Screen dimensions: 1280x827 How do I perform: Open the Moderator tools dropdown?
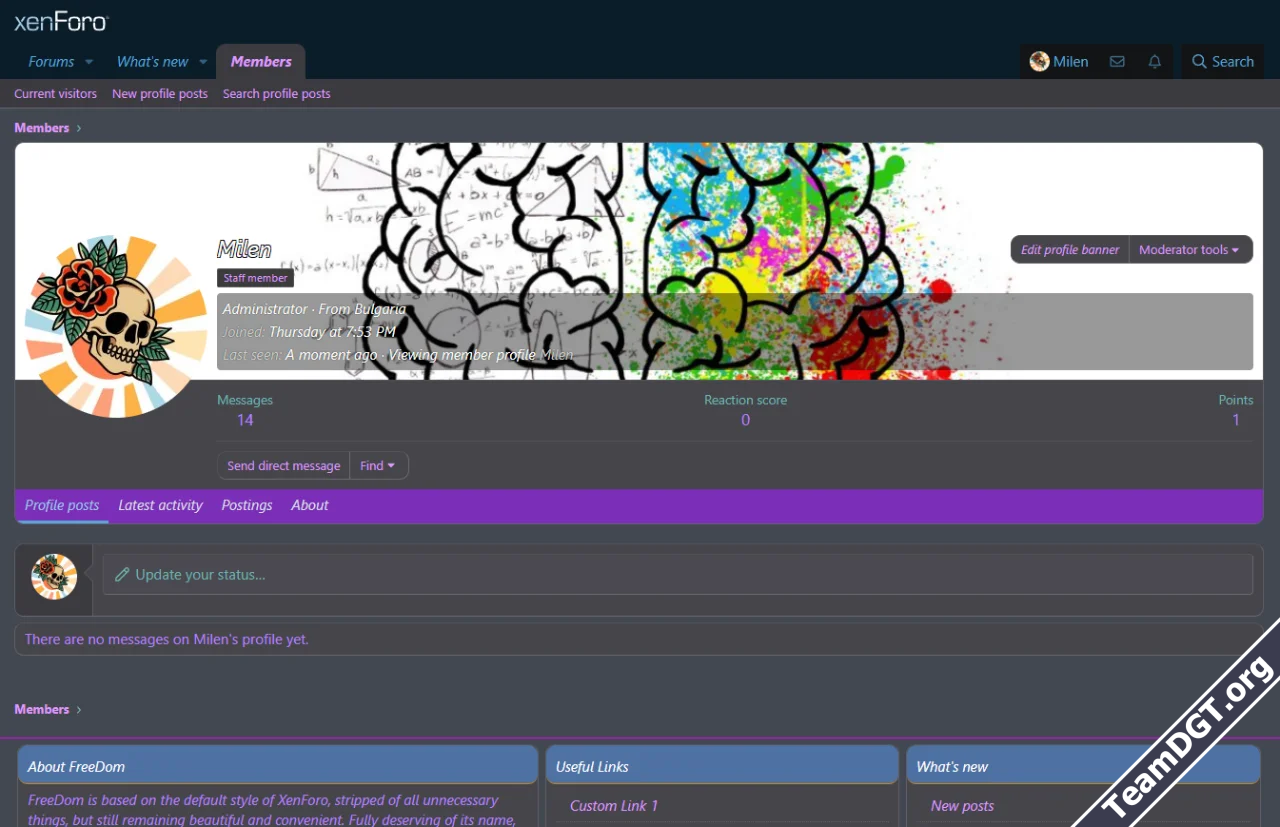pos(1189,250)
